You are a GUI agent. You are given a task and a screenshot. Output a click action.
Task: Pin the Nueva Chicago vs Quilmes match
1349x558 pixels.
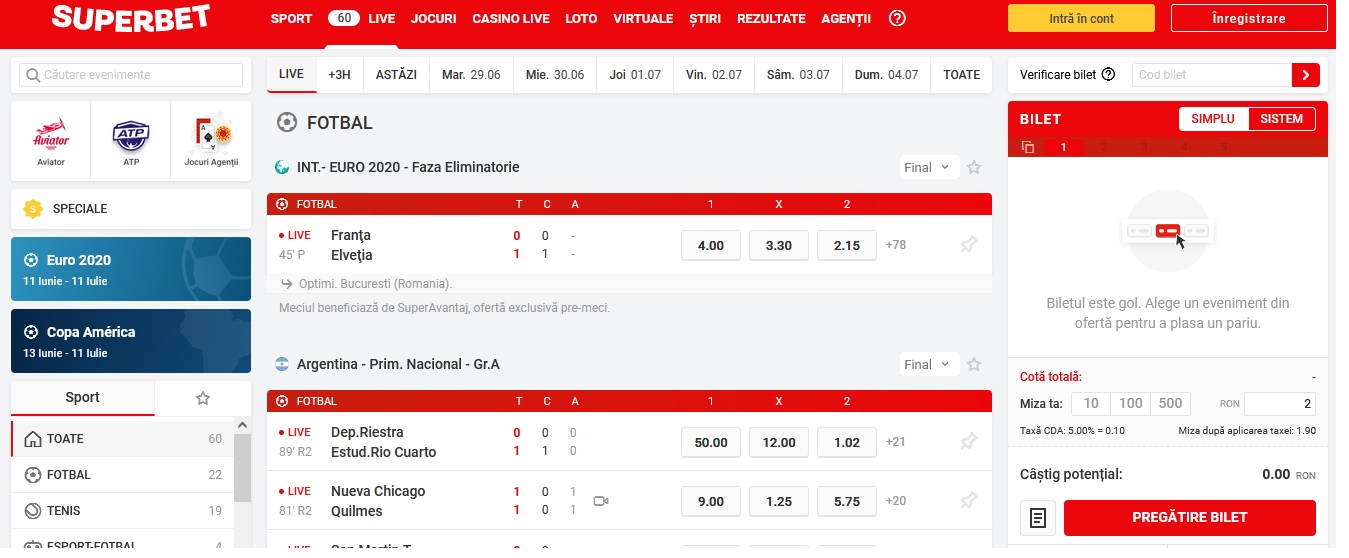[x=969, y=500]
